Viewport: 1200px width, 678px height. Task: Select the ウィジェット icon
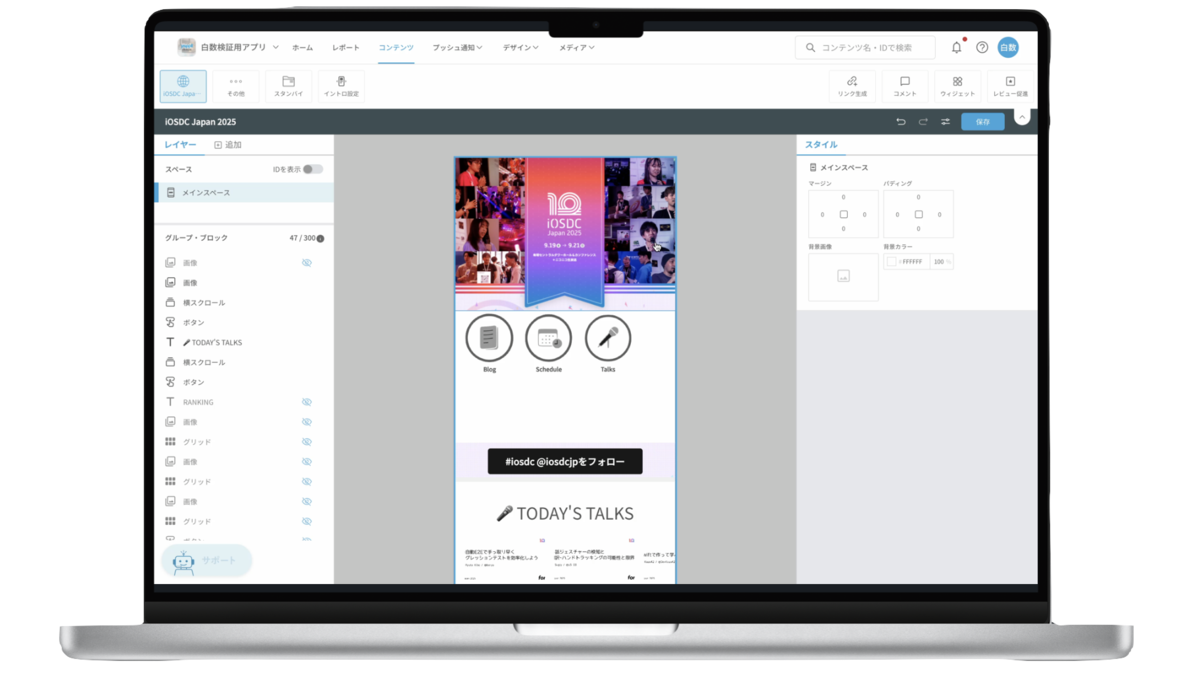(x=957, y=85)
